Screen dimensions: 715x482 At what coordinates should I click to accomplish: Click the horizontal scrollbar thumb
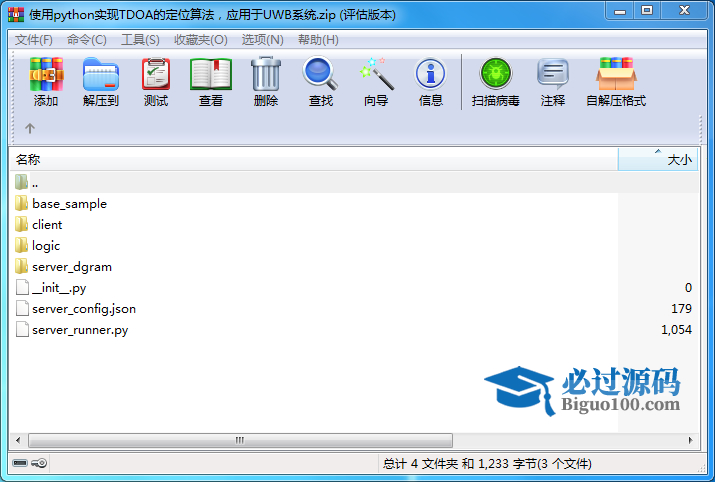(x=240, y=441)
